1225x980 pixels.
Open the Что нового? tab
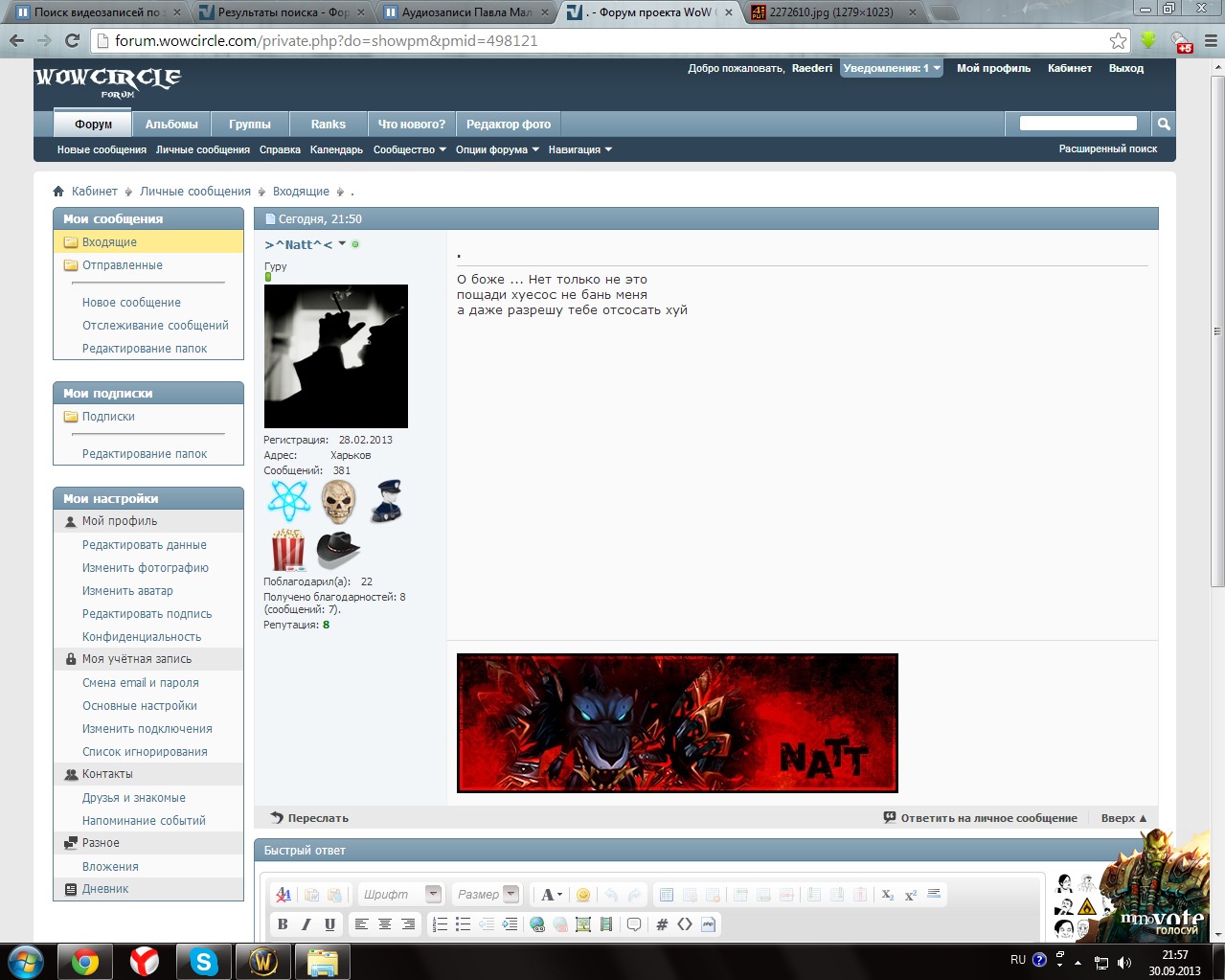412,124
